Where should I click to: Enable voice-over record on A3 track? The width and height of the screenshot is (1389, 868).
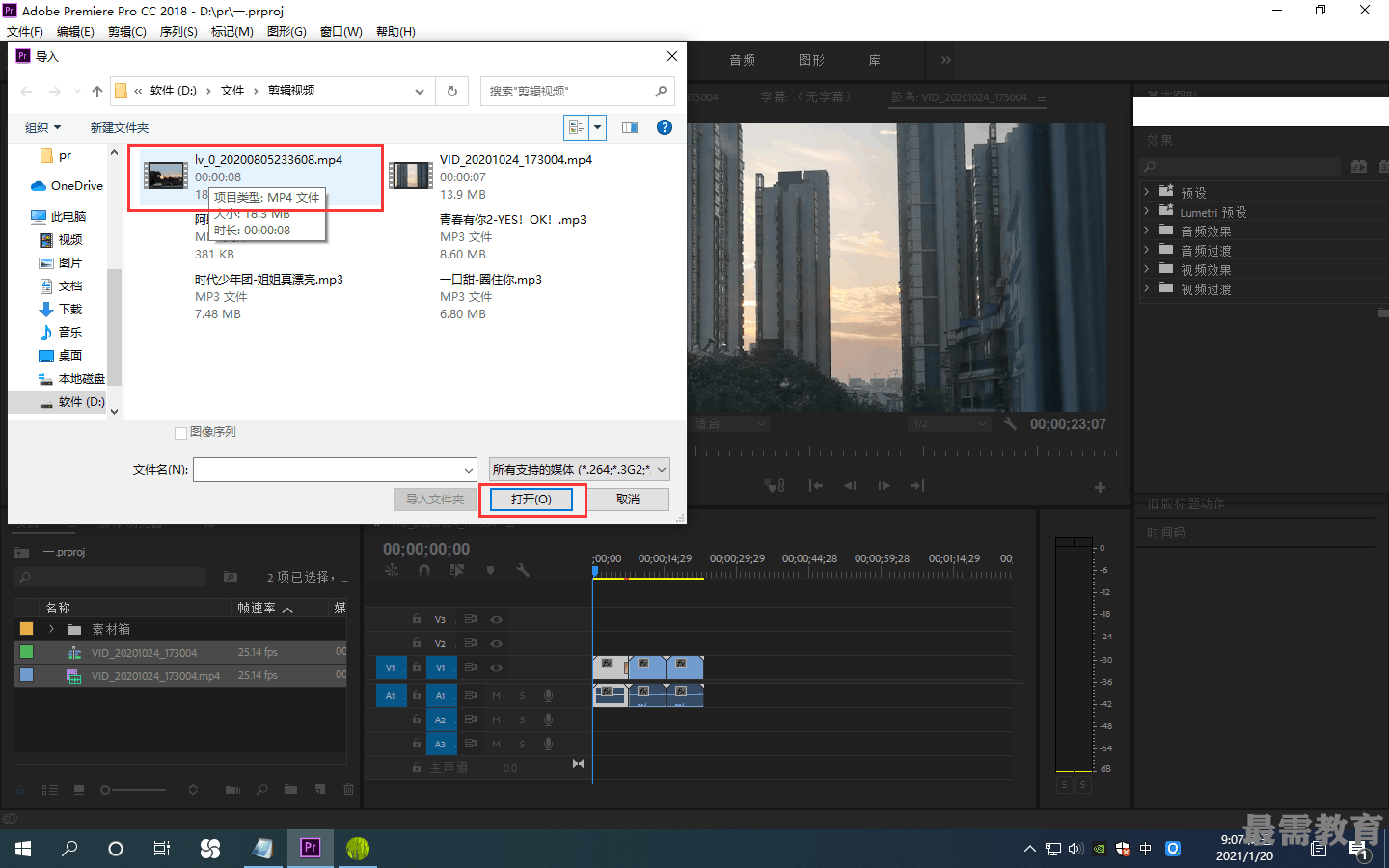tap(548, 744)
